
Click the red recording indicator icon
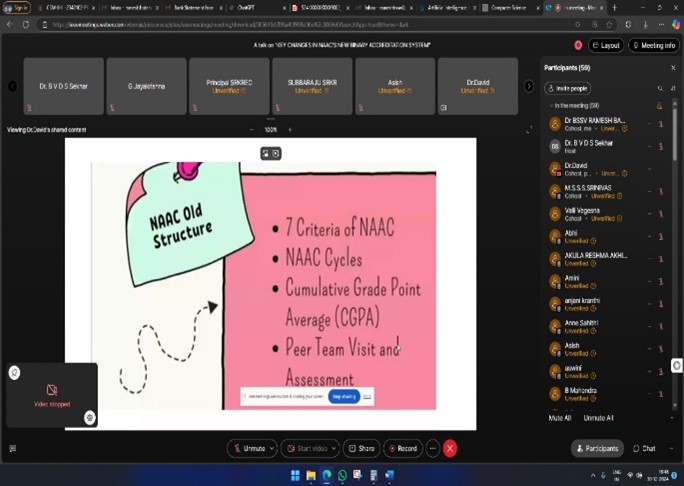click(x=578, y=45)
